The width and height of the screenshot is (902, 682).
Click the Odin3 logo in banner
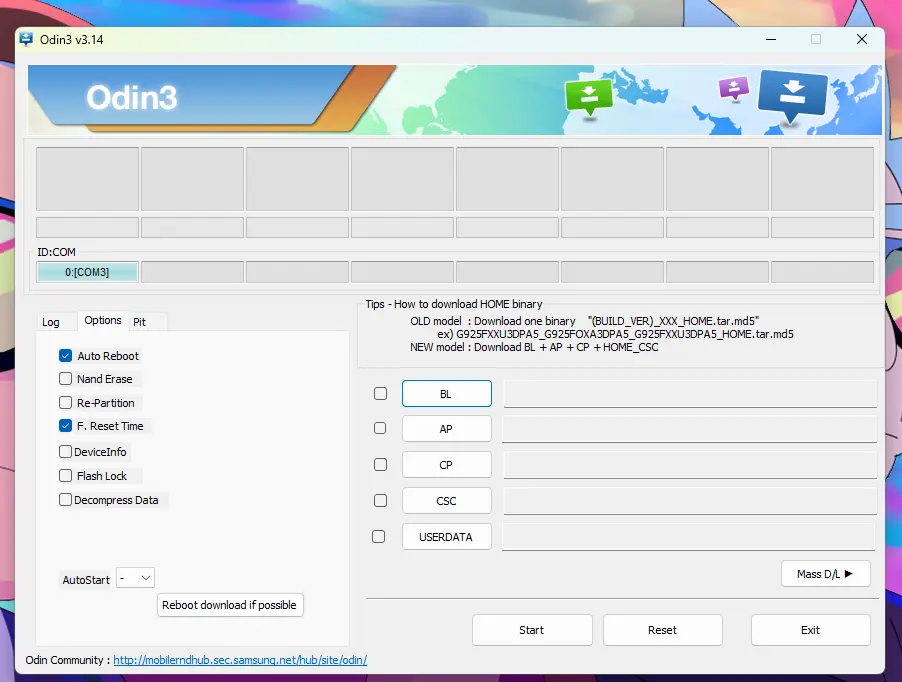pos(132,97)
